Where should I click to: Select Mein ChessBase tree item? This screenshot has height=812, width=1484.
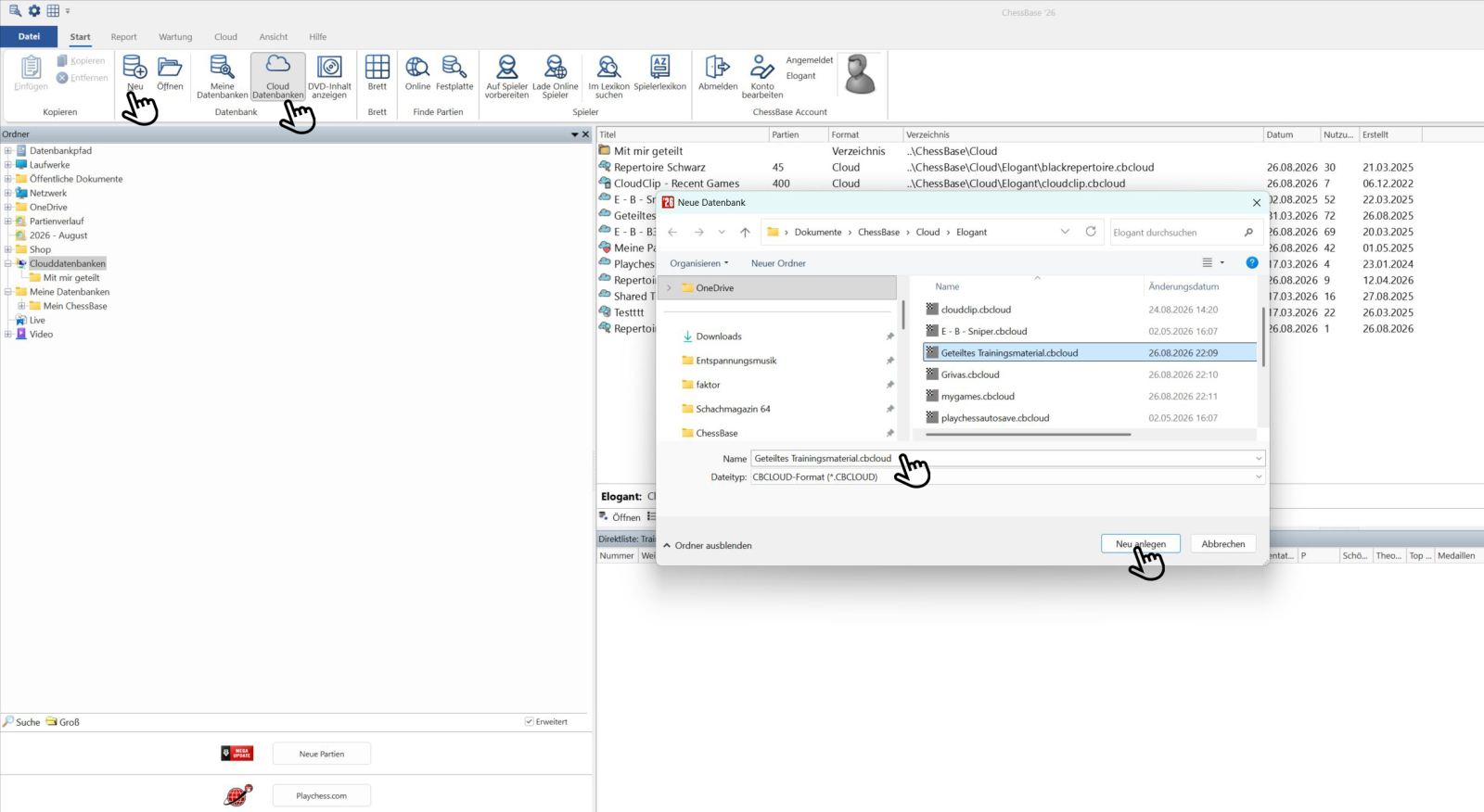(x=75, y=306)
